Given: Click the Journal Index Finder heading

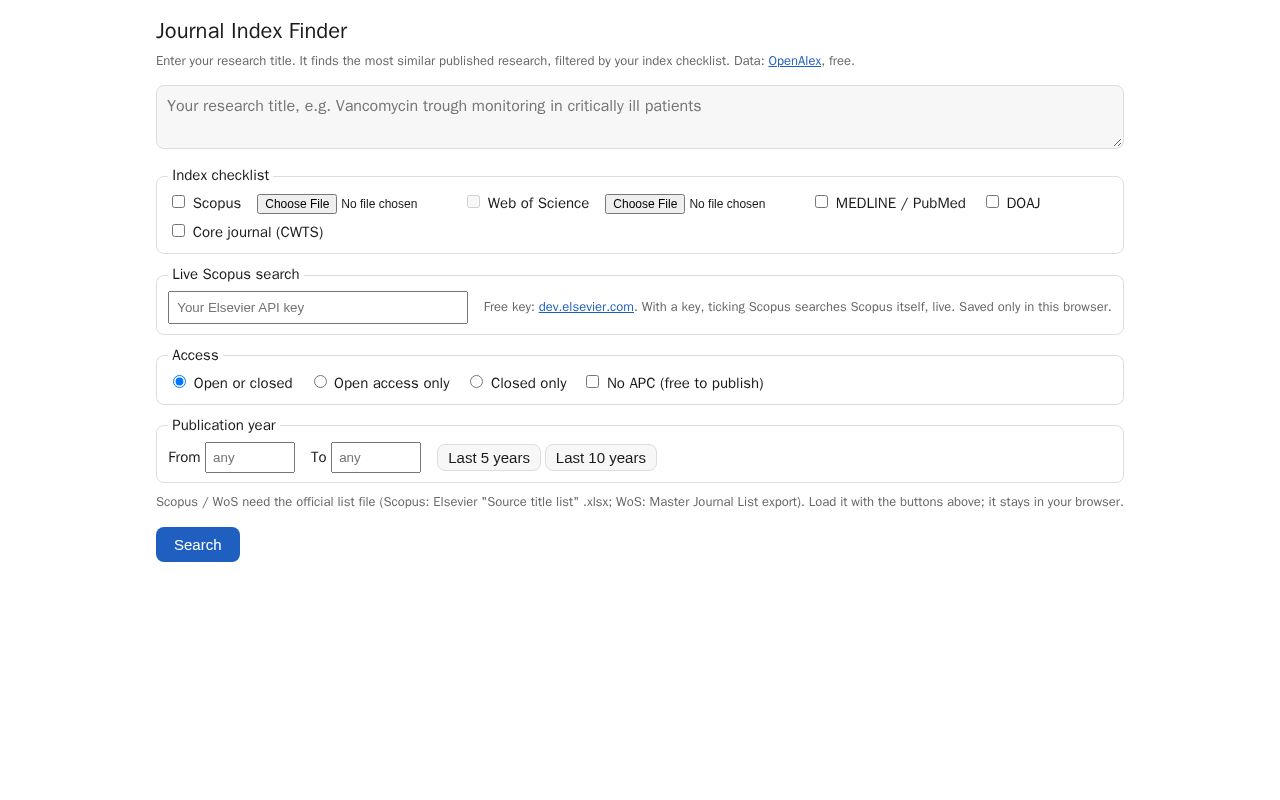Looking at the screenshot, I should pyautogui.click(x=252, y=31).
